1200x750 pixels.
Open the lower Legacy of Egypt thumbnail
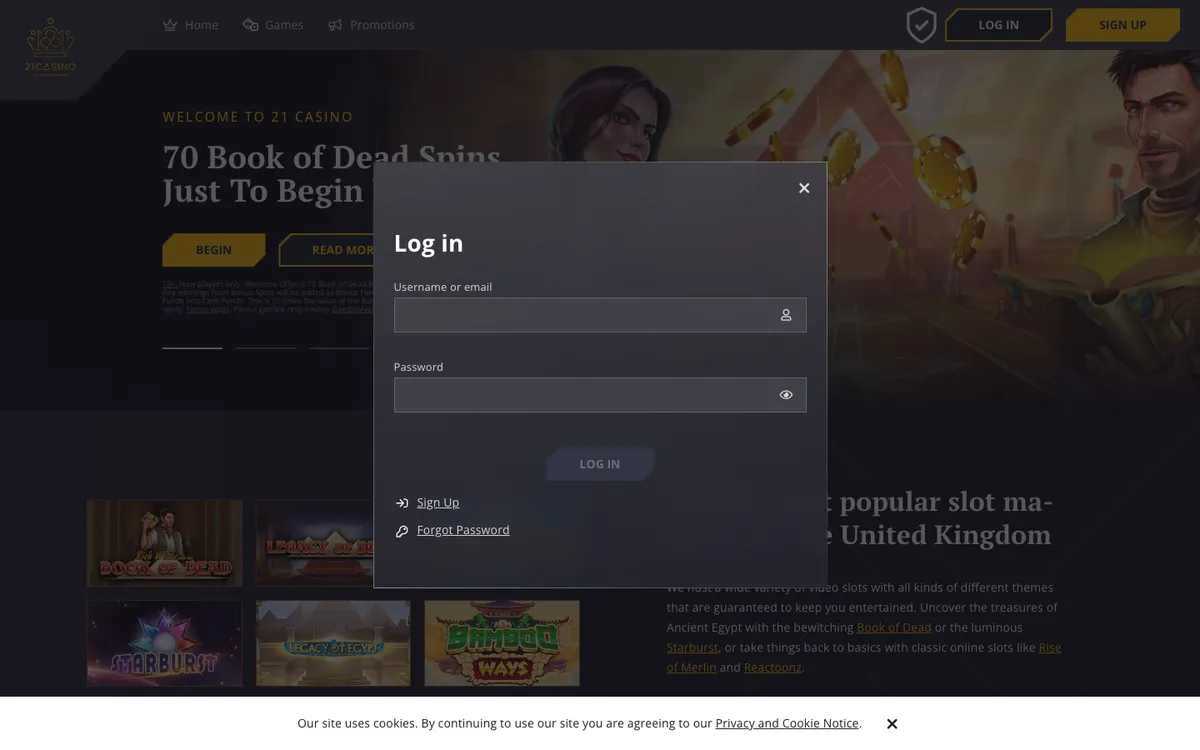[333, 643]
